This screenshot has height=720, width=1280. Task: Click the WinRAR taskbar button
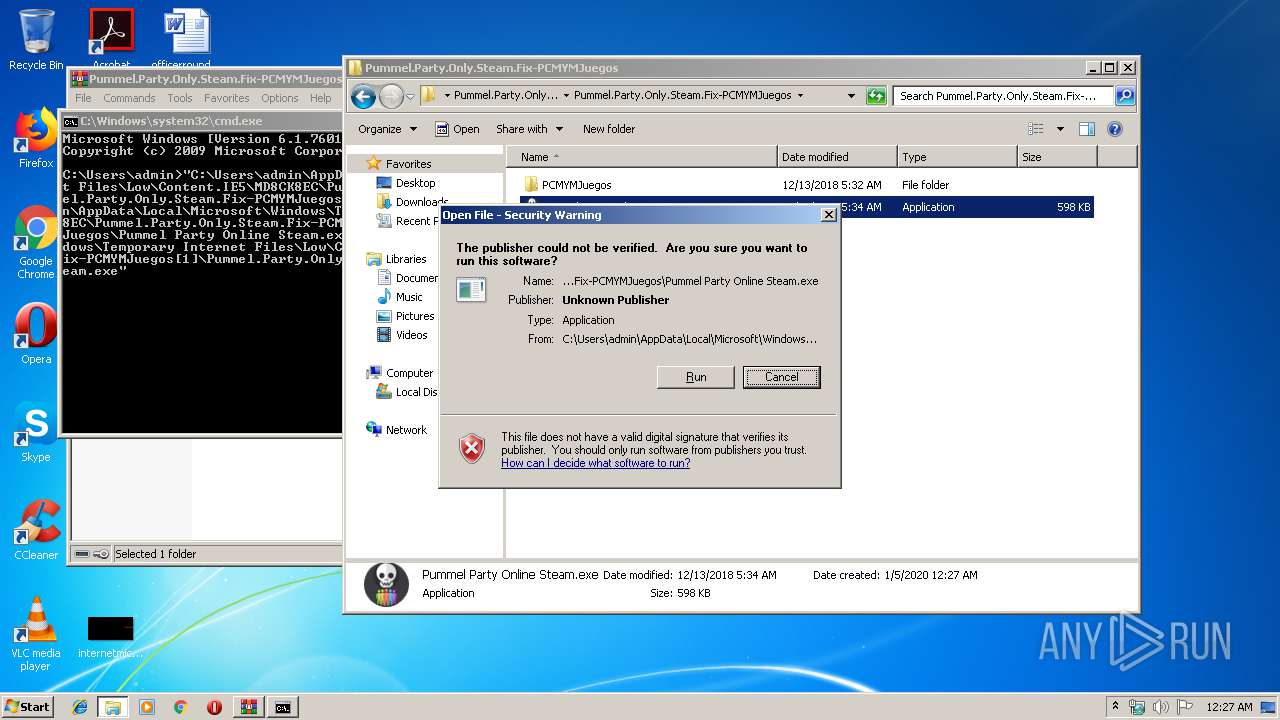pos(248,707)
